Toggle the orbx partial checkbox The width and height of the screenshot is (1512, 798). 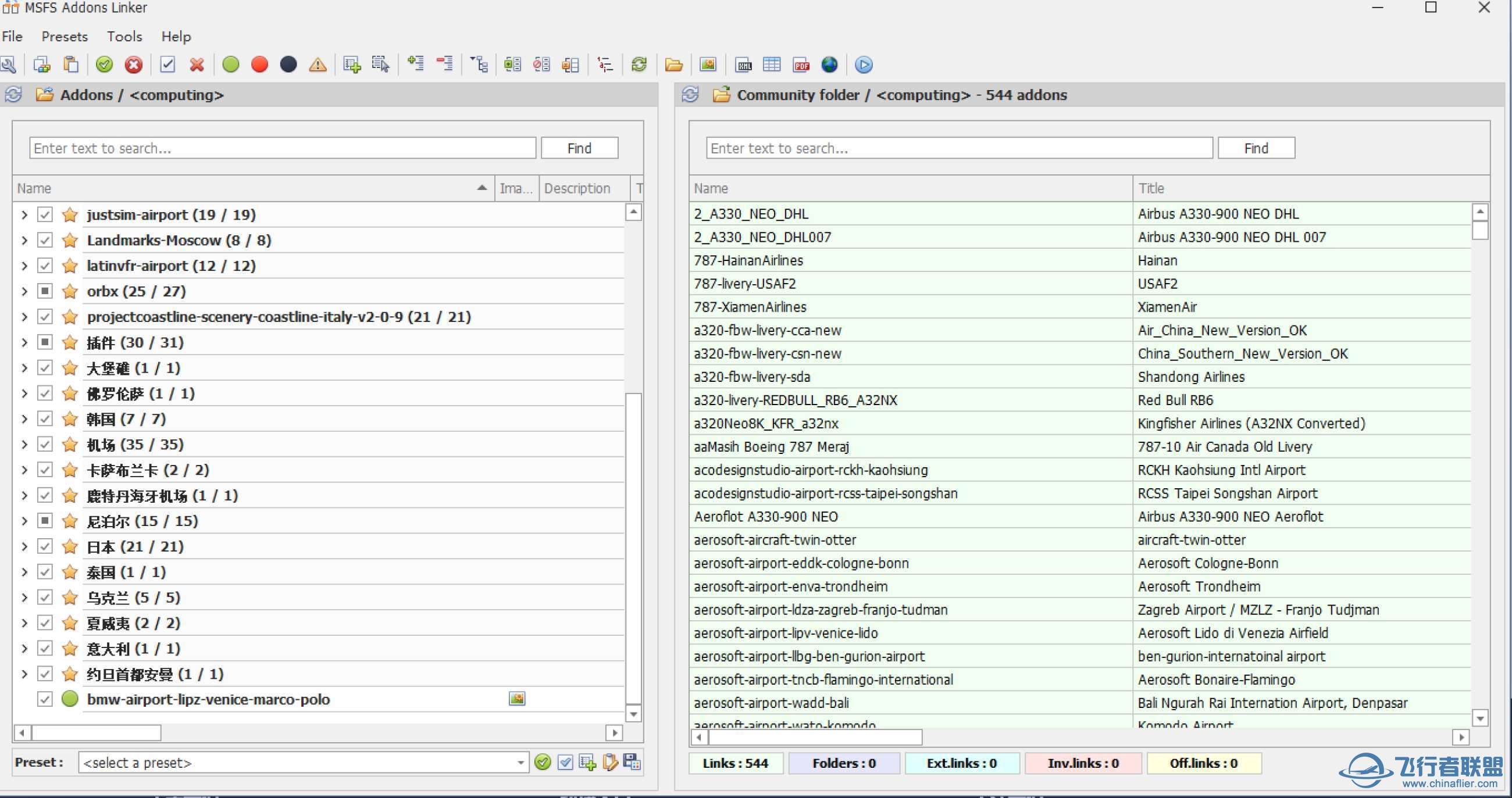45,291
